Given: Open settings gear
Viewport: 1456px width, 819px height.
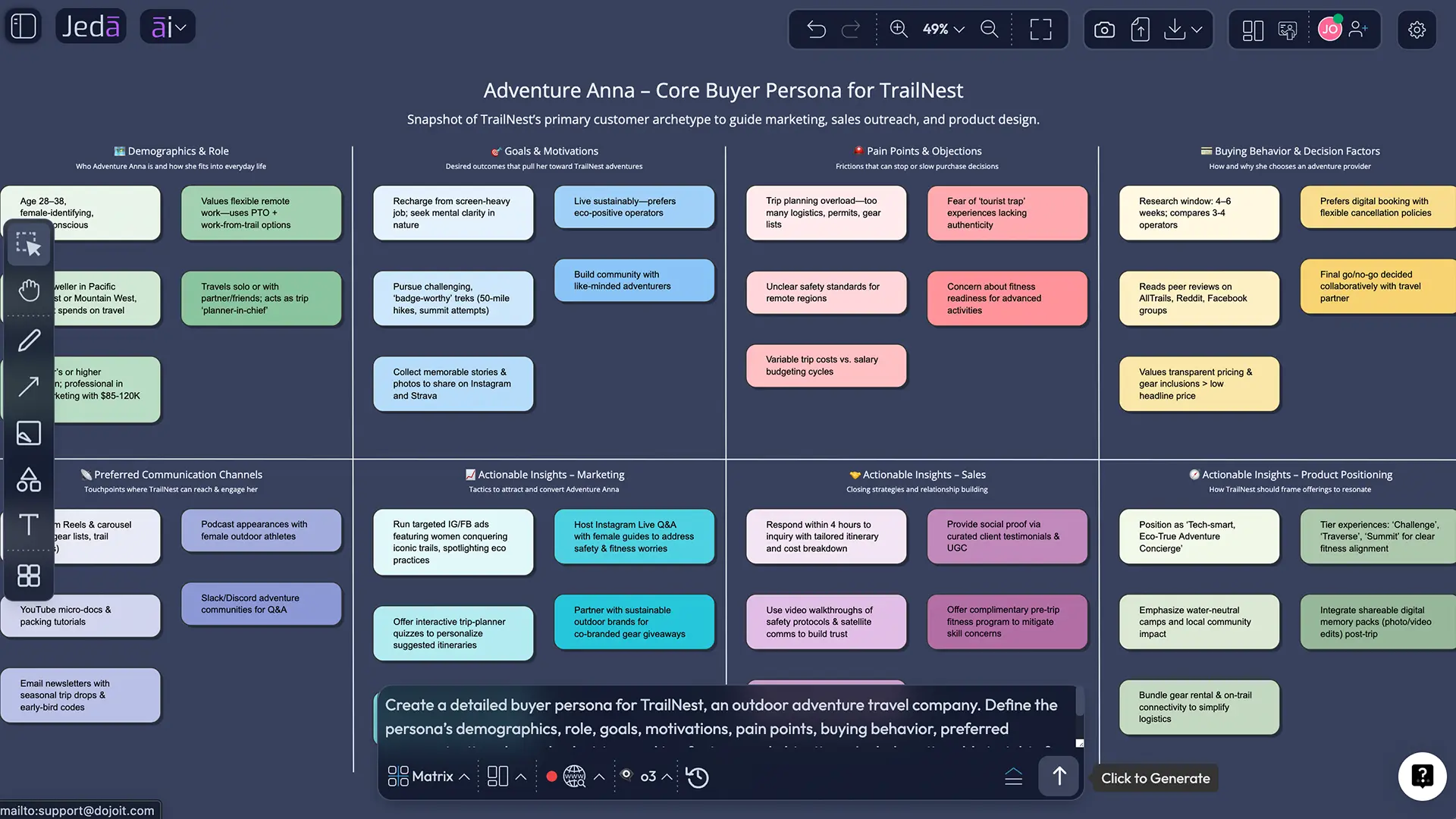Looking at the screenshot, I should 1417,30.
